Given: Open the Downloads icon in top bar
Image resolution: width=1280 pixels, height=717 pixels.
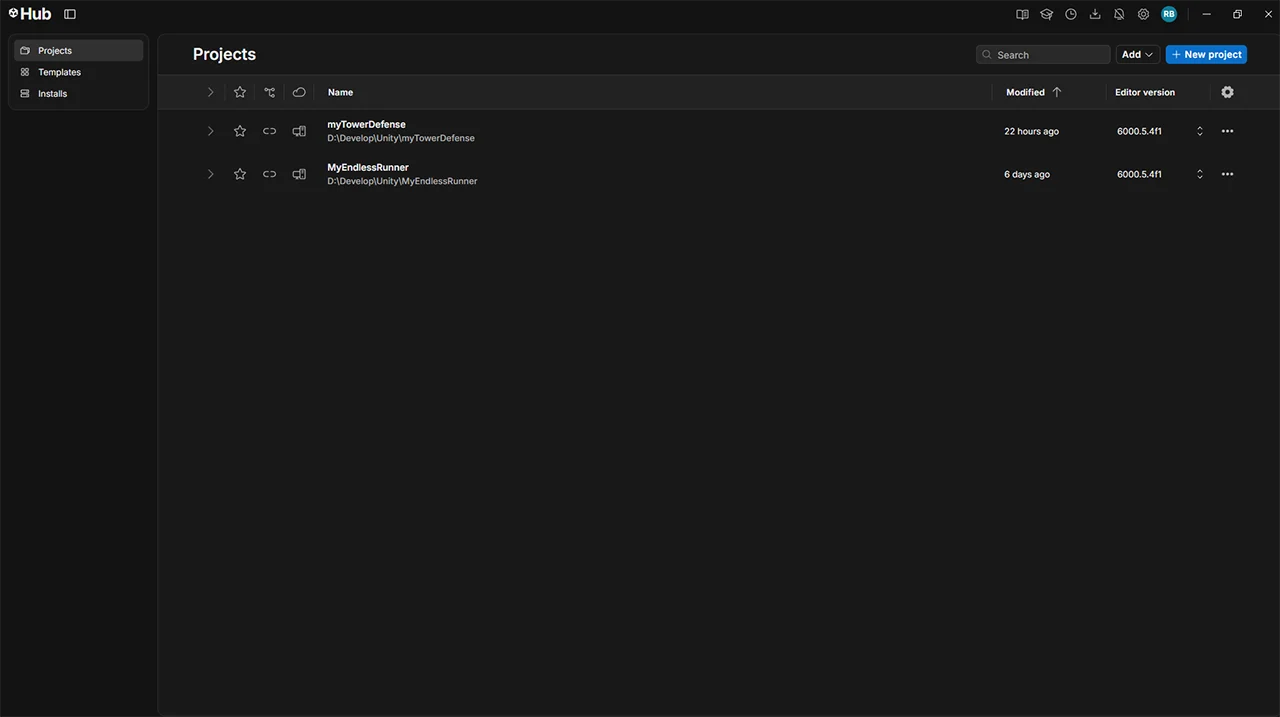Looking at the screenshot, I should tap(1095, 14).
